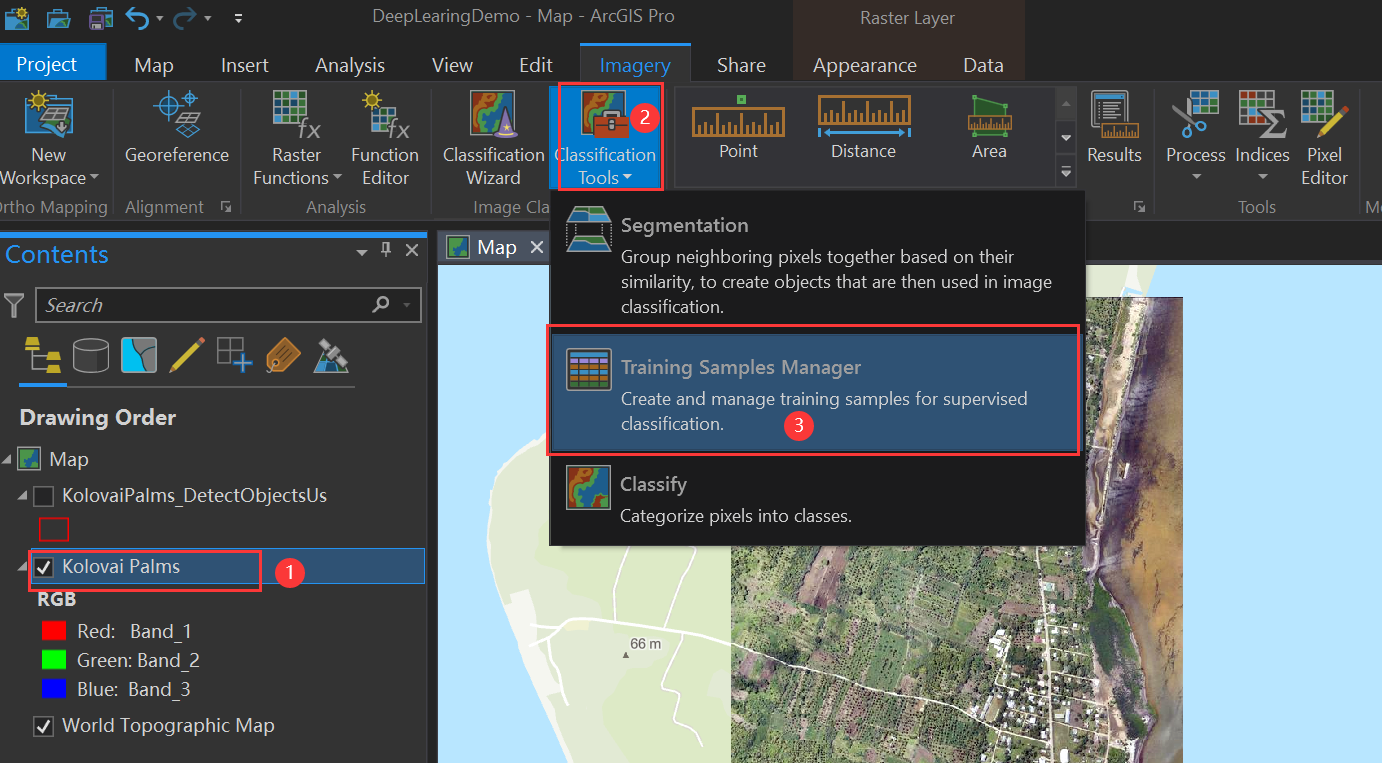Switch to List By Perspective Imagery view
1382x763 pixels.
click(331, 356)
